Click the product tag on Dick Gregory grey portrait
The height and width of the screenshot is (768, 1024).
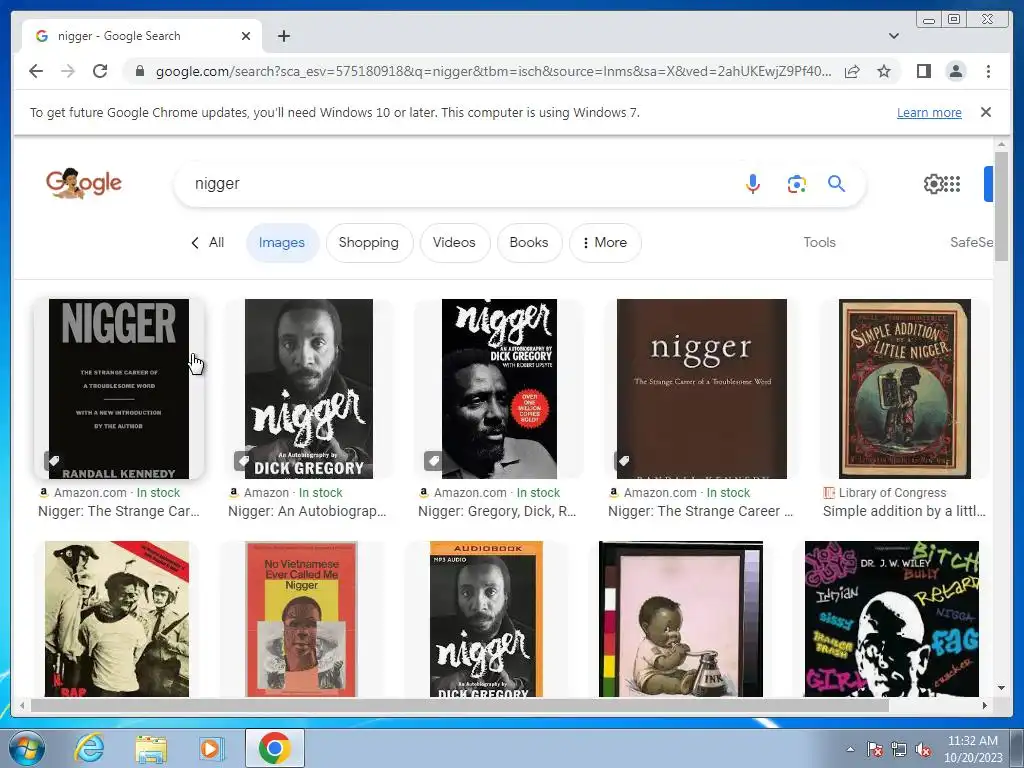click(243, 460)
